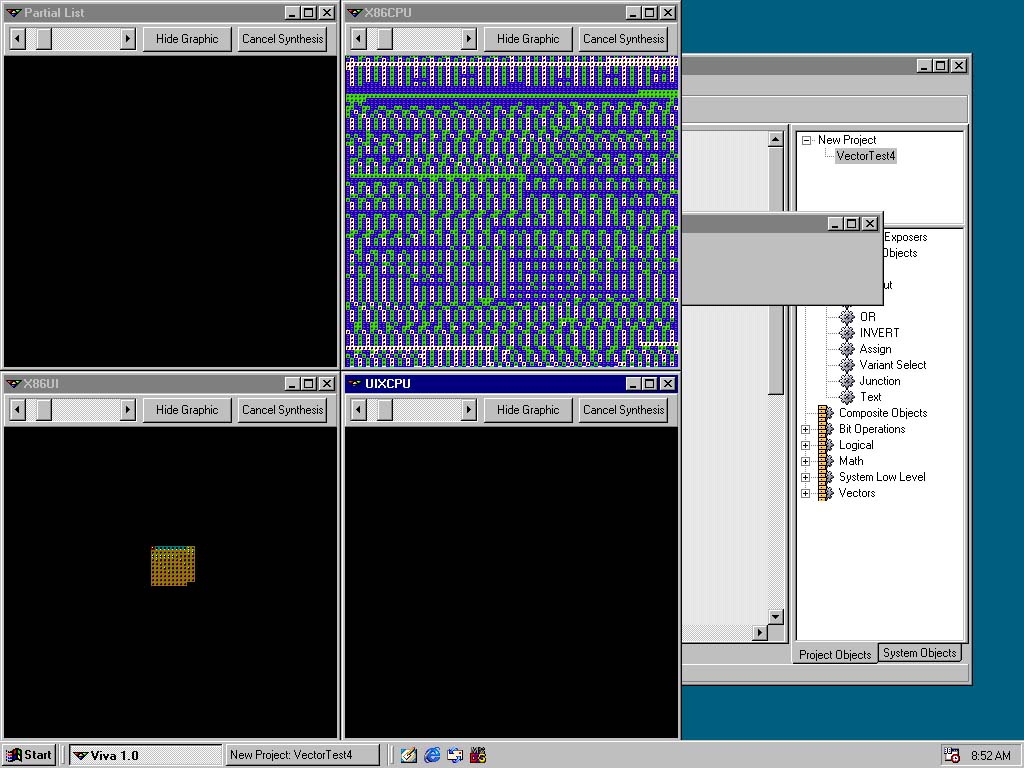Screen dimensions: 1024x768
Task: Select the OR primitive object icon
Action: click(x=847, y=317)
